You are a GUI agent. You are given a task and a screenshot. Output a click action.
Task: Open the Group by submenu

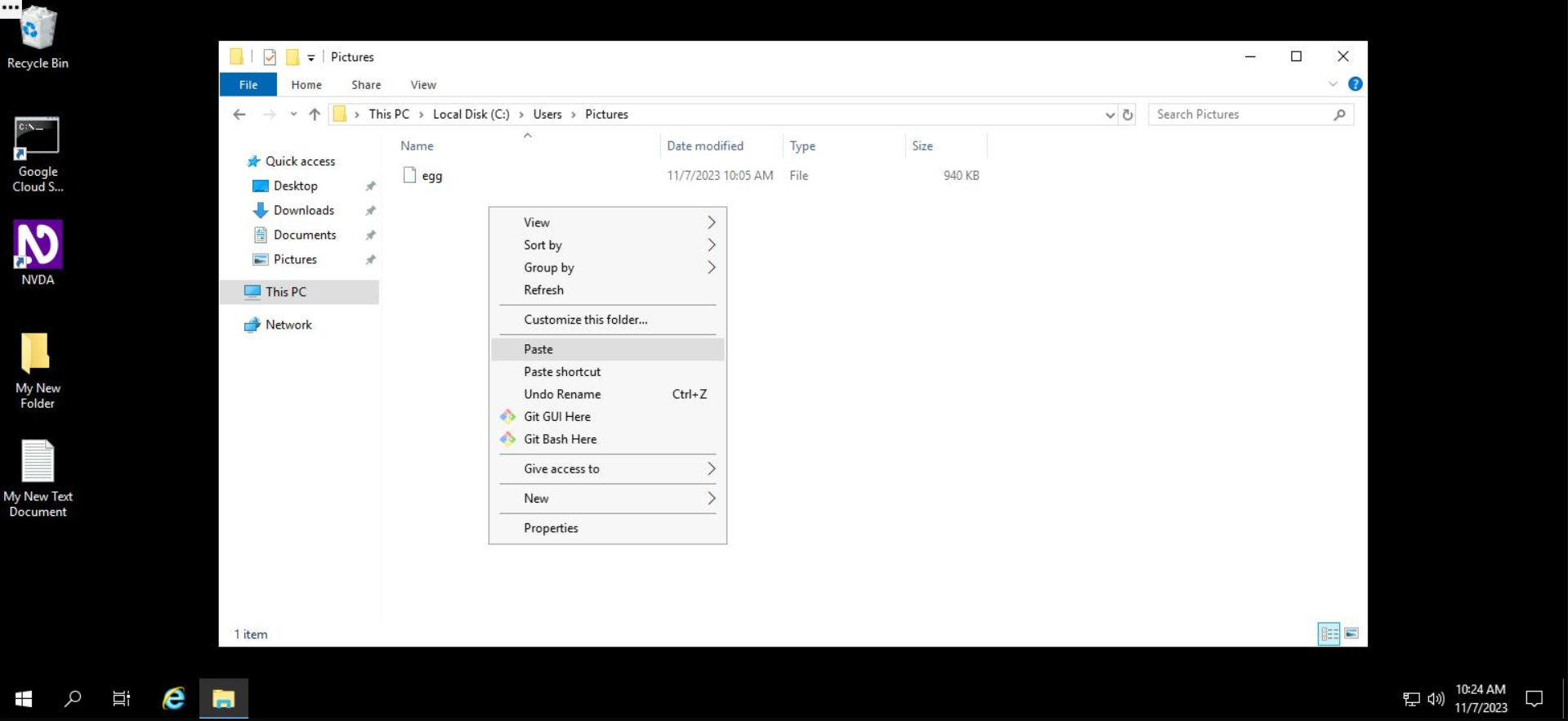tap(608, 267)
